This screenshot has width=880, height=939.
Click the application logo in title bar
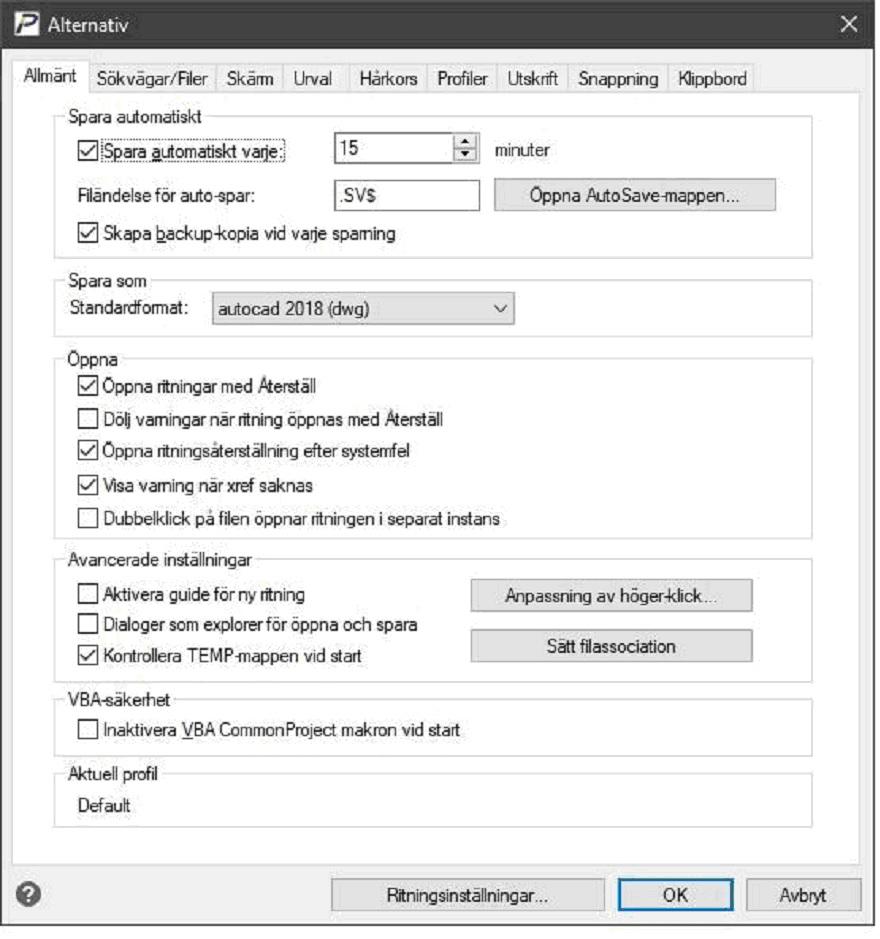[26, 25]
